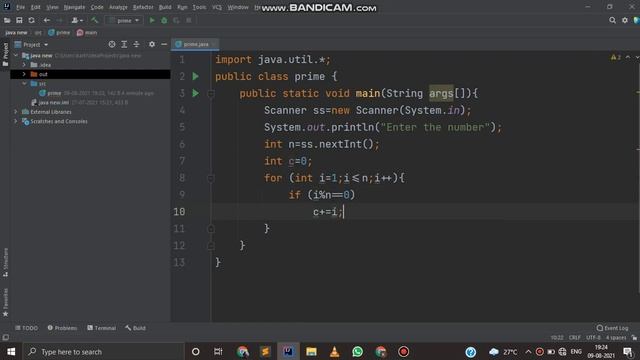Click the 4 spaces indent status item

[616, 338]
